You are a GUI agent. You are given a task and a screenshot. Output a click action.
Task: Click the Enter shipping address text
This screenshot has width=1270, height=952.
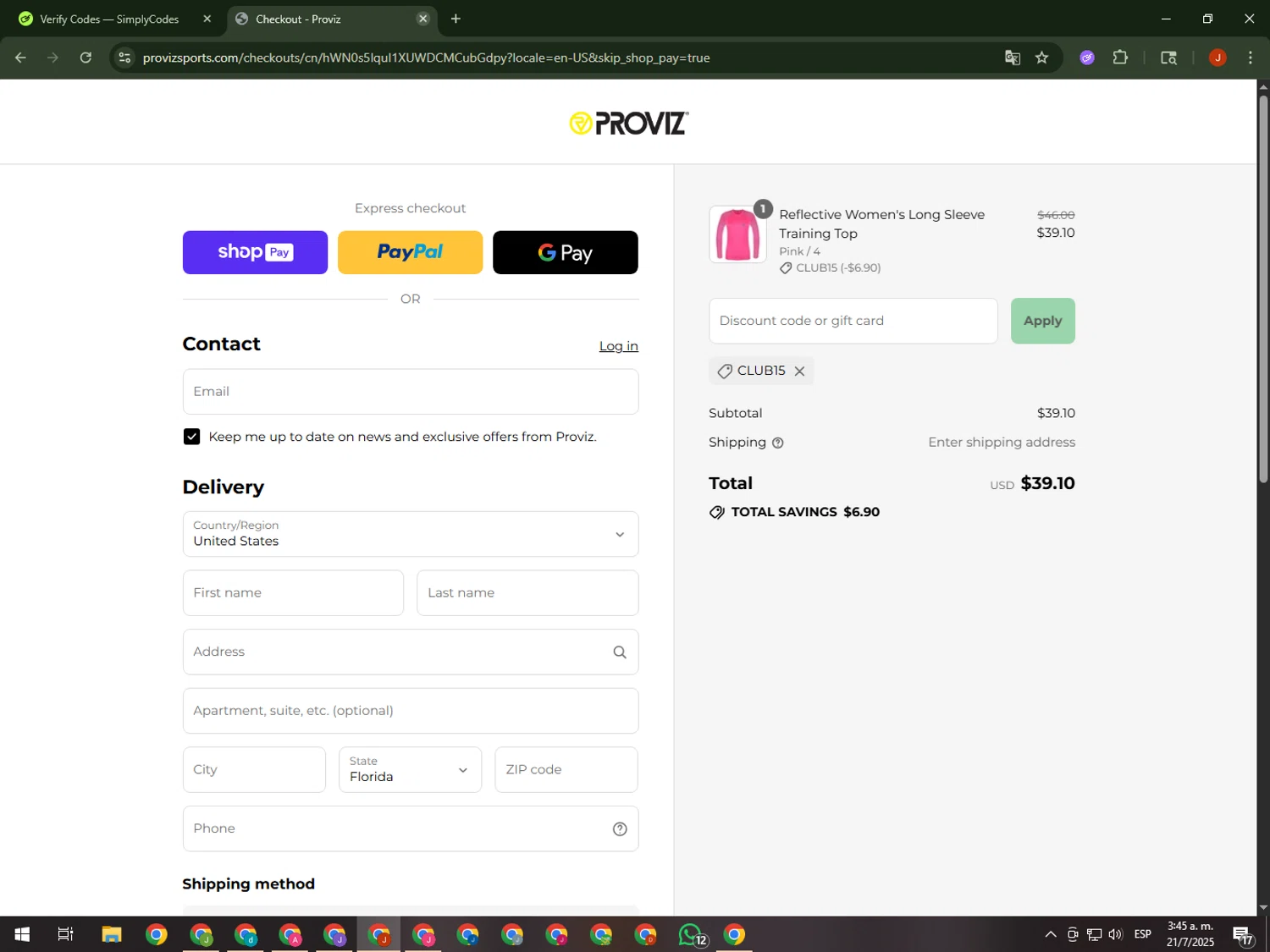(1002, 443)
